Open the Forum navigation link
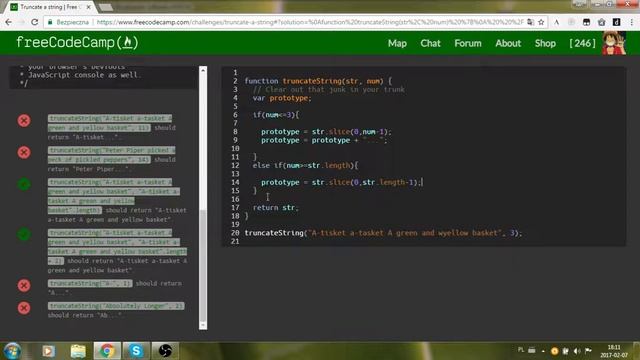 point(468,43)
